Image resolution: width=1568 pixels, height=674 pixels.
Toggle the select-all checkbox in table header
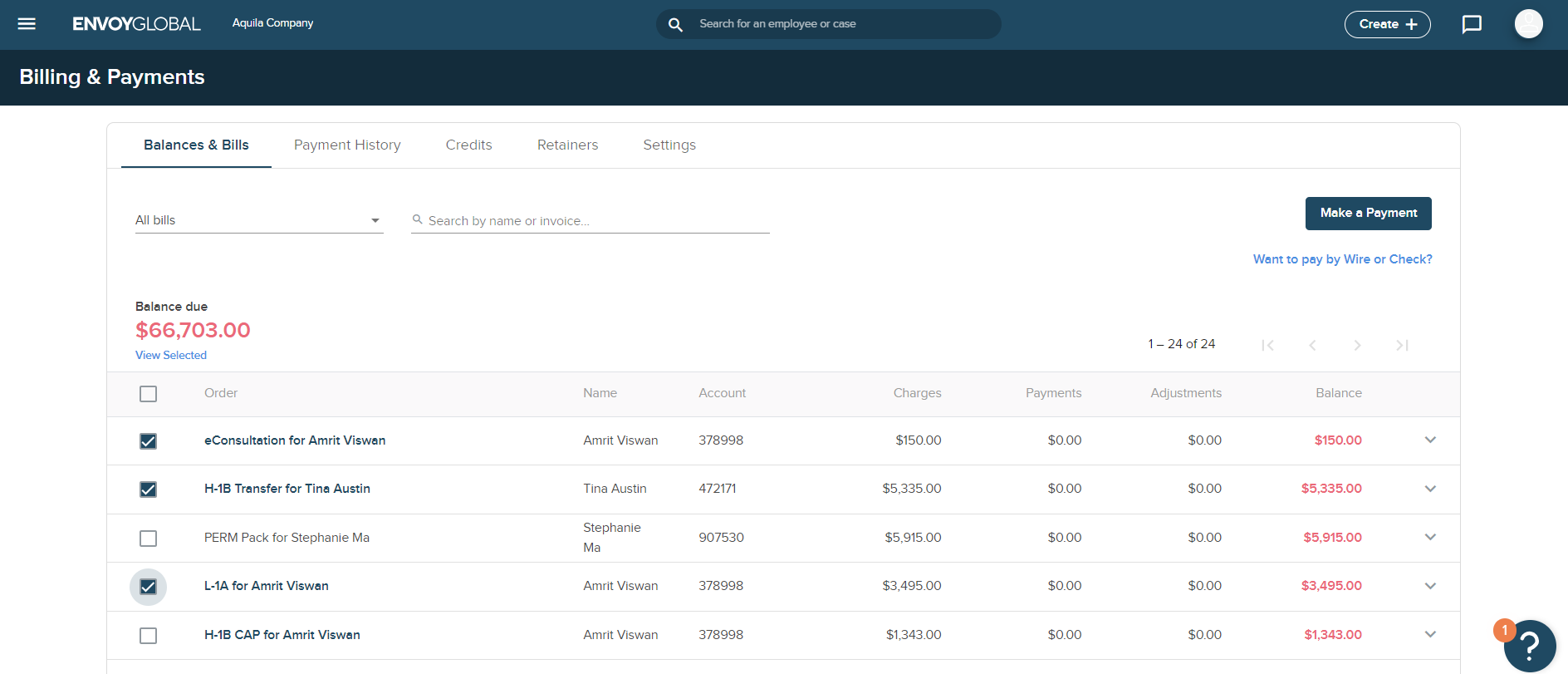[148, 394]
